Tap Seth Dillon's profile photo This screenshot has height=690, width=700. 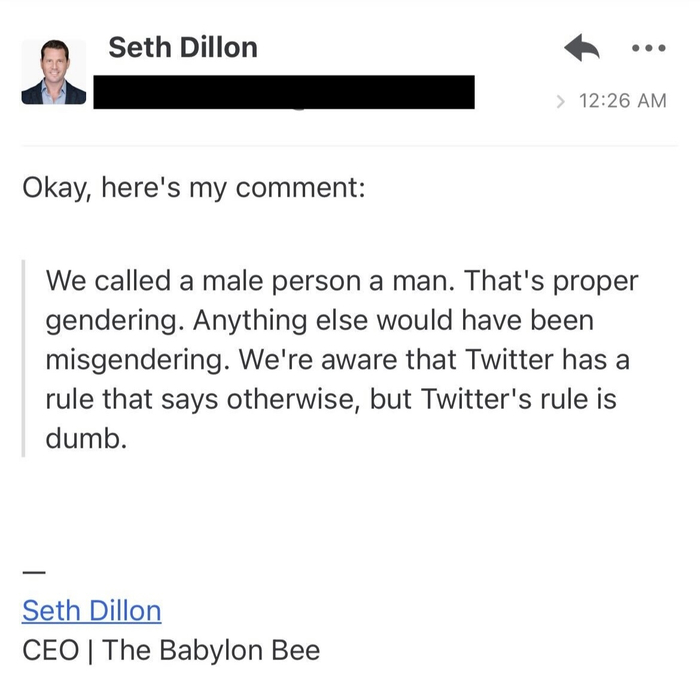click(x=53, y=72)
